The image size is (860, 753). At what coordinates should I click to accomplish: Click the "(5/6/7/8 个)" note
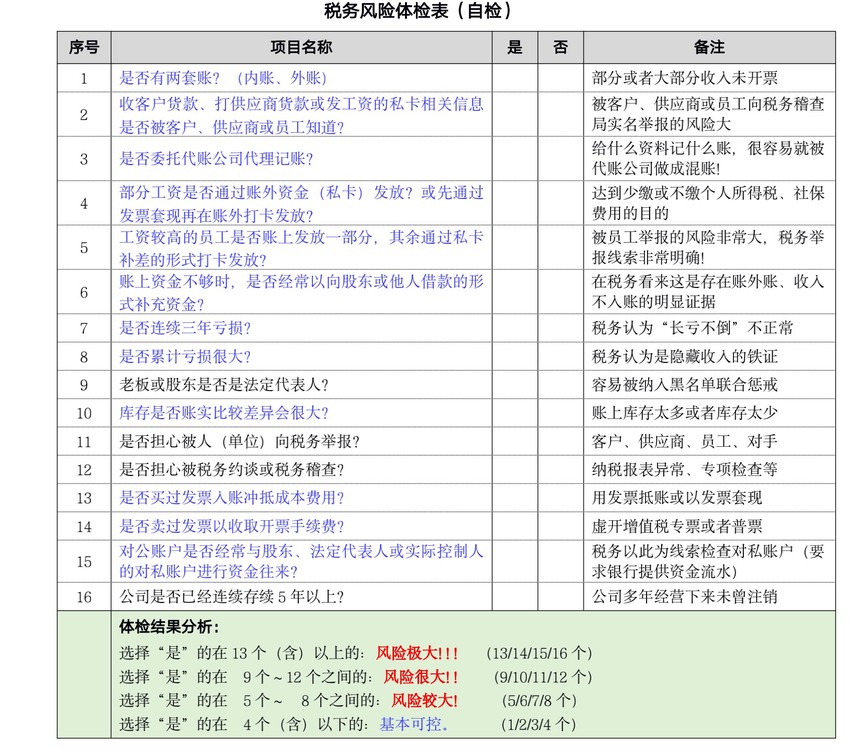tap(539, 700)
